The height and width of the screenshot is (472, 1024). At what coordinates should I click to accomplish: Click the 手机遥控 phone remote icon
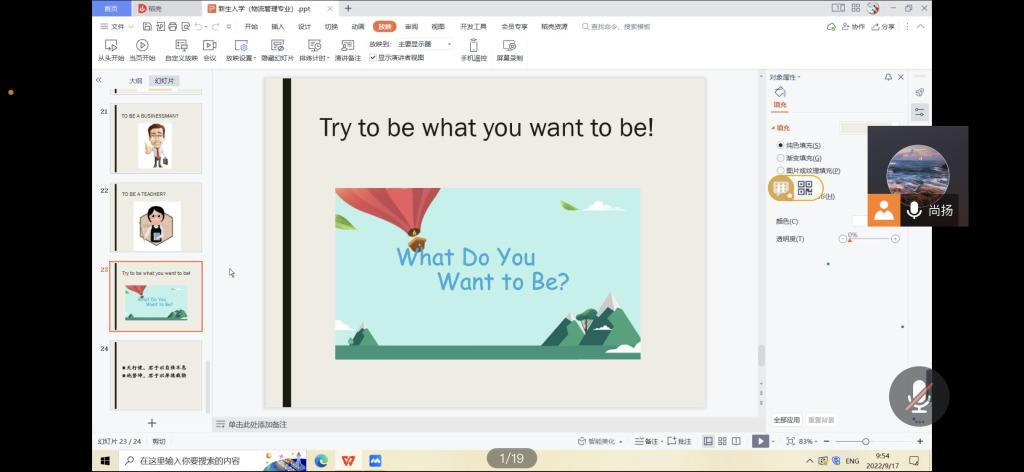(473, 45)
